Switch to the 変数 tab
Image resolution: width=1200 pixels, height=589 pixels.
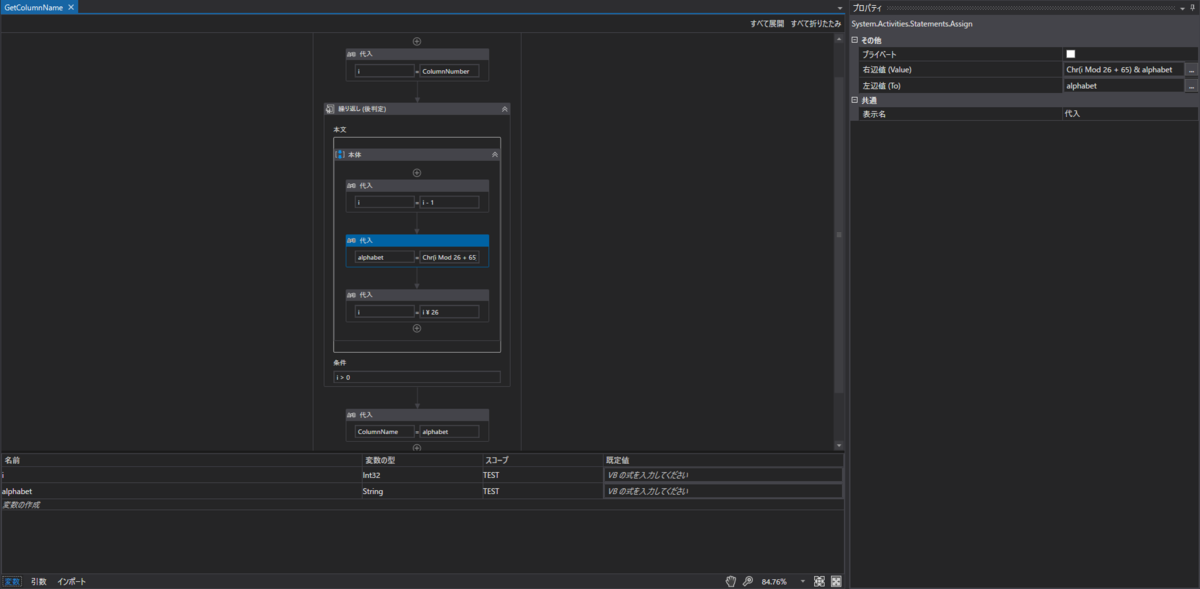pyautogui.click(x=12, y=581)
